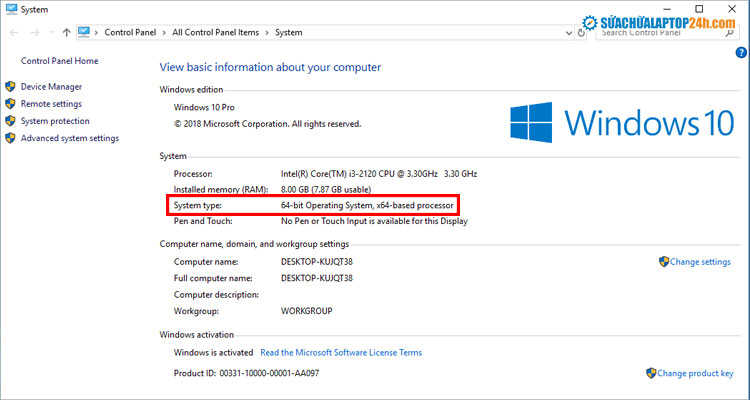
Task: Open Change settings for computer name
Action: pyautogui.click(x=700, y=262)
